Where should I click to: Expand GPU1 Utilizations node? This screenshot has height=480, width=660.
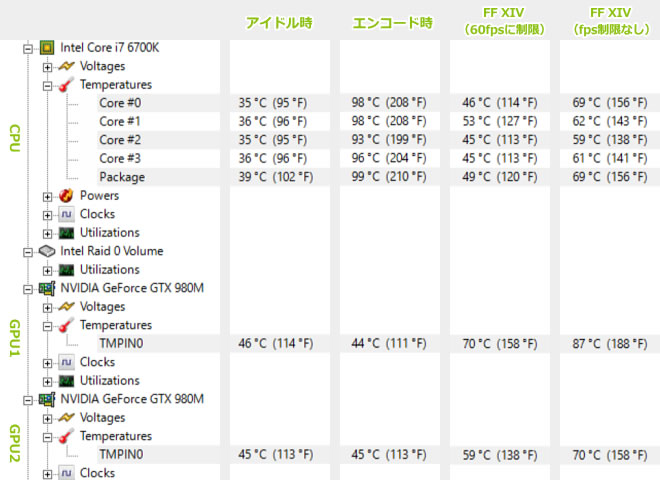(x=47, y=382)
